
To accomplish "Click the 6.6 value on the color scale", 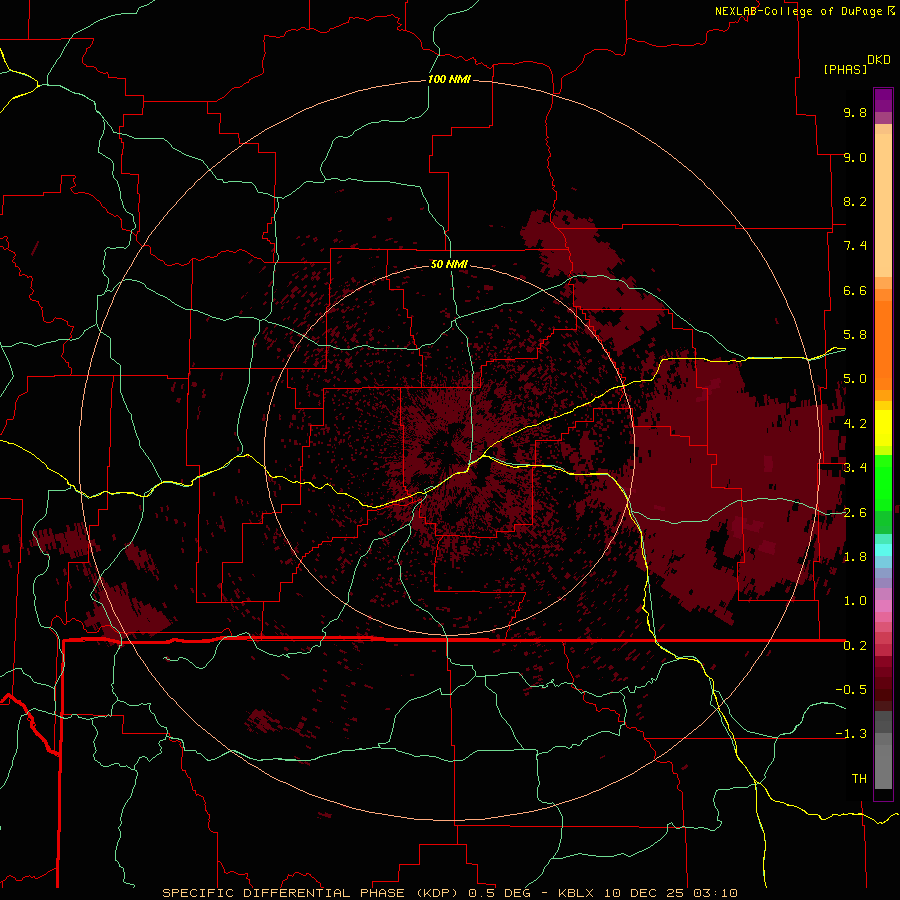I will [x=855, y=290].
